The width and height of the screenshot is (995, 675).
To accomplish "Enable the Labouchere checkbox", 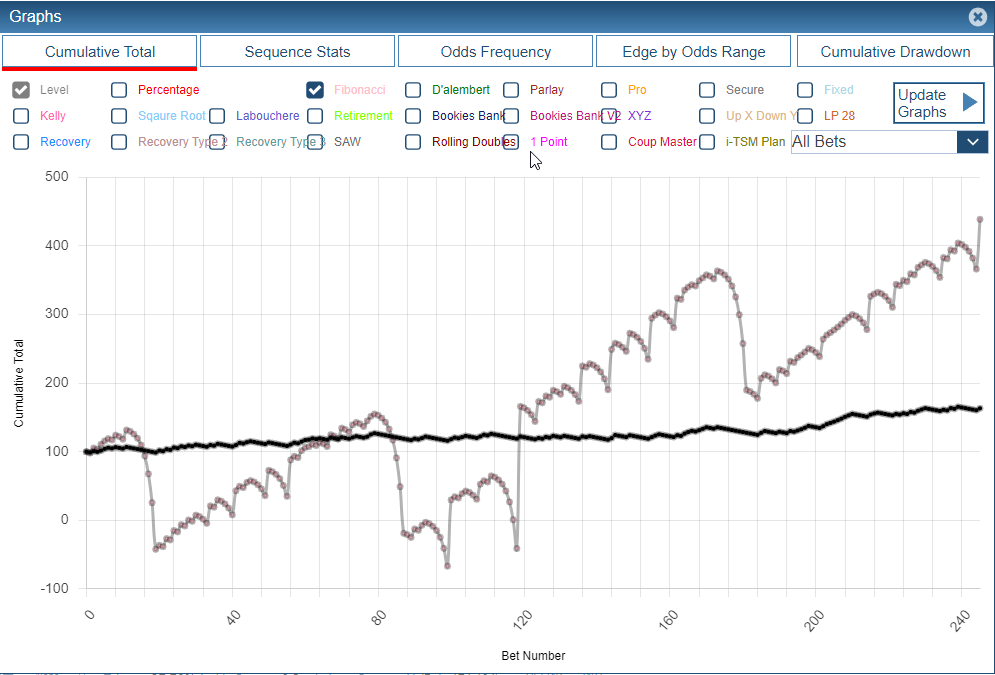I will point(217,115).
